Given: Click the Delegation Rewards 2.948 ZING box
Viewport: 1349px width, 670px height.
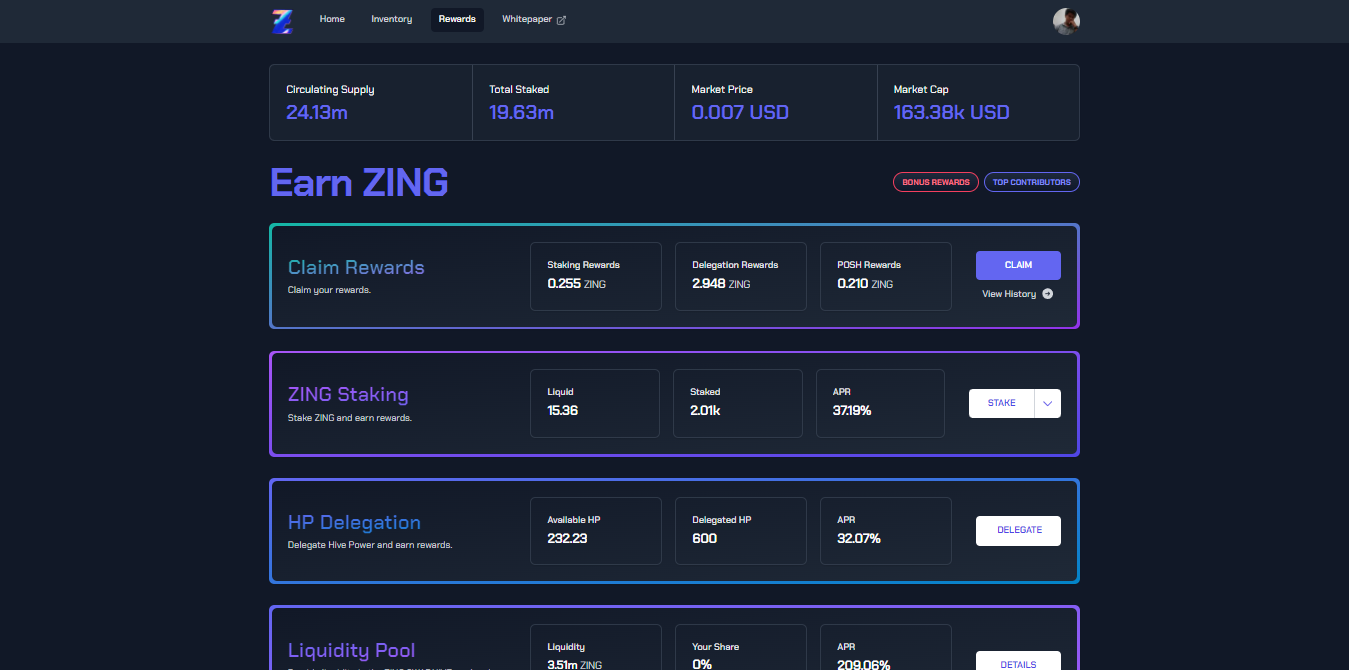Looking at the screenshot, I should [x=741, y=276].
